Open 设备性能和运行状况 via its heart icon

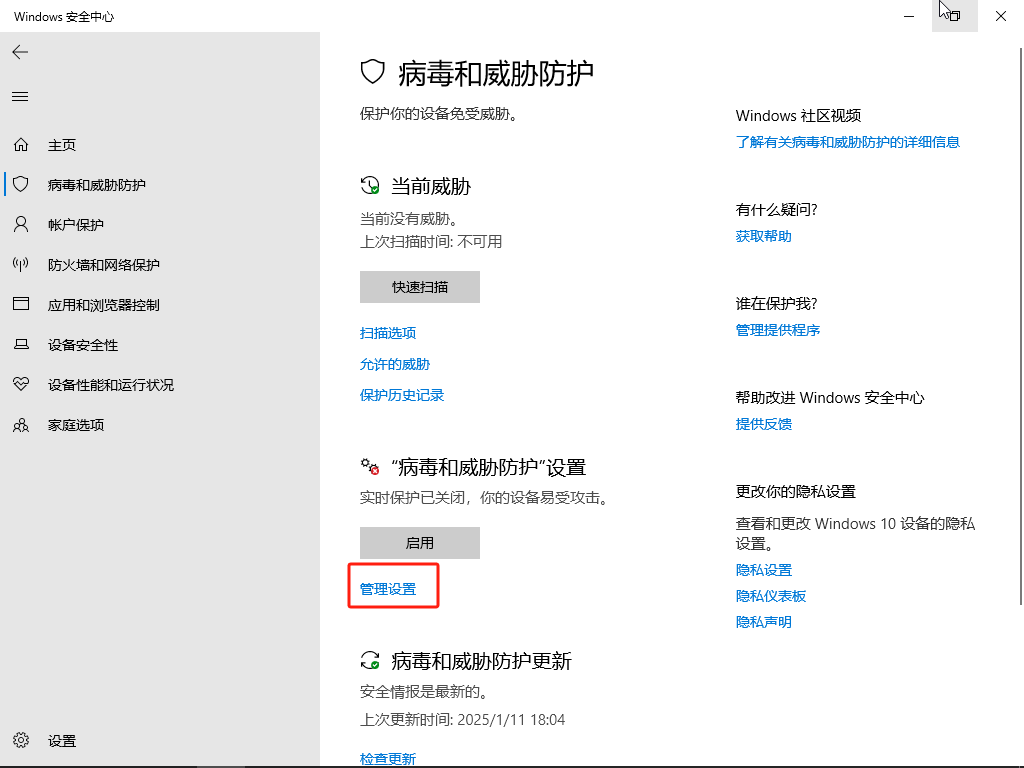[x=20, y=384]
